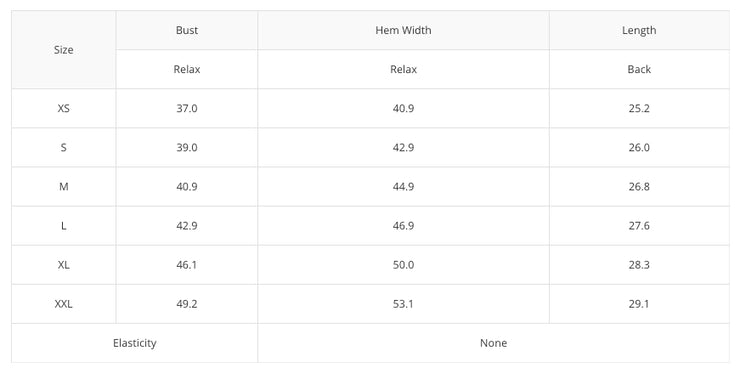This screenshot has width=740, height=379.
Task: Select the Bust header cell
Action: tap(187, 30)
